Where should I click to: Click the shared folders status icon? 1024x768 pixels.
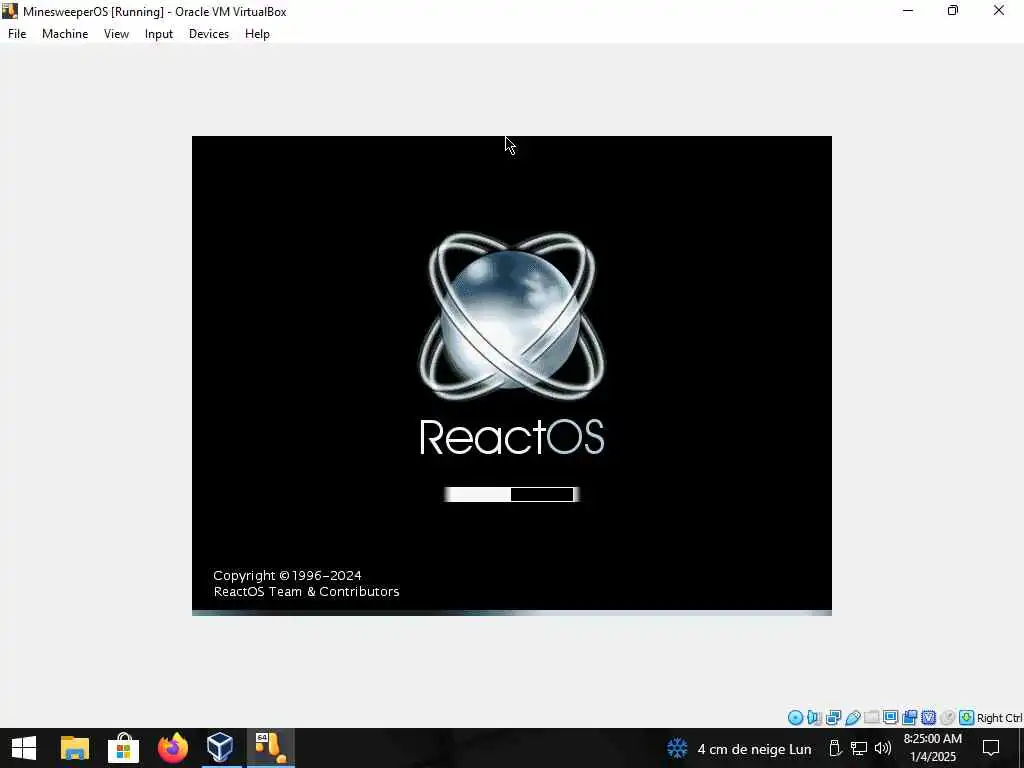[x=871, y=718]
